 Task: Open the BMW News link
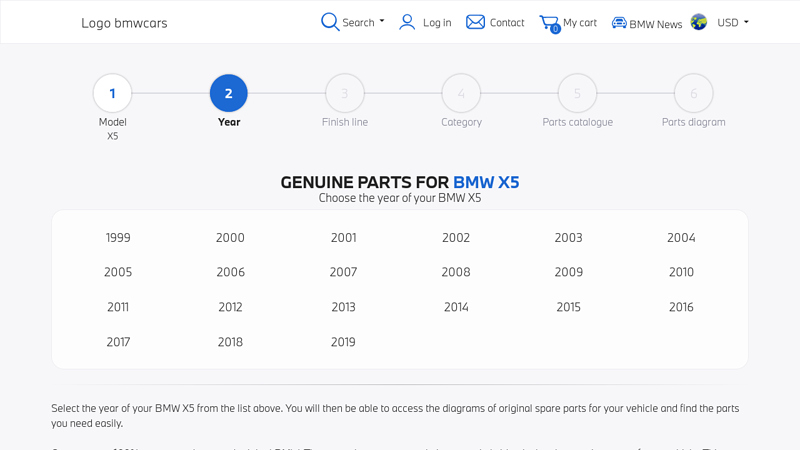(x=655, y=24)
